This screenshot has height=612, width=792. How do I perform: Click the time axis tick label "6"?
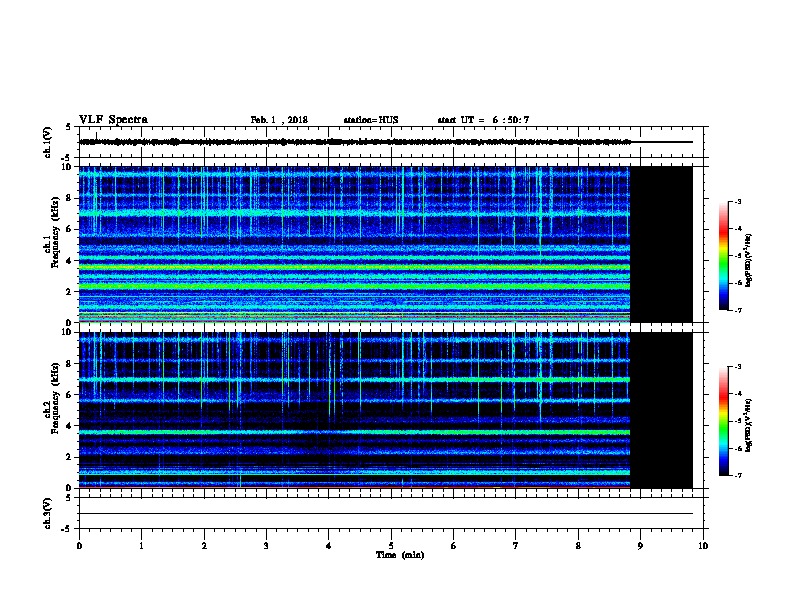(454, 545)
